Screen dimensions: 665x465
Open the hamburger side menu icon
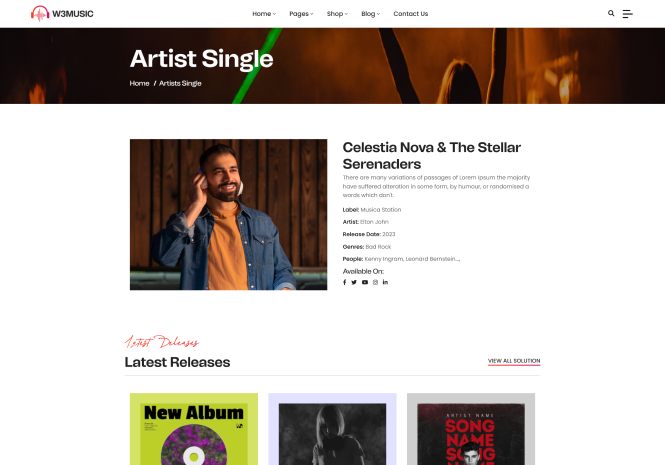627,14
